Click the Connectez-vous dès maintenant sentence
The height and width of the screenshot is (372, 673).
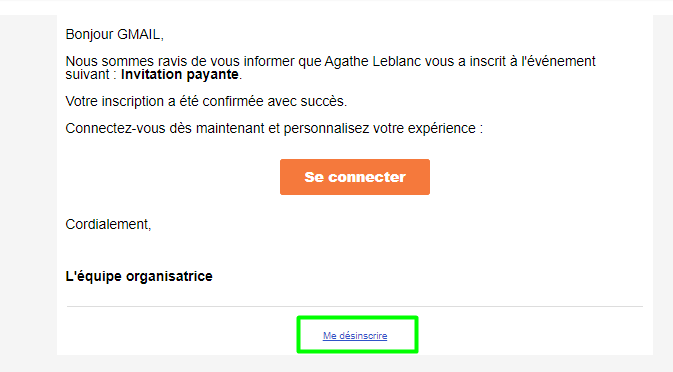pyautogui.click(x=274, y=128)
